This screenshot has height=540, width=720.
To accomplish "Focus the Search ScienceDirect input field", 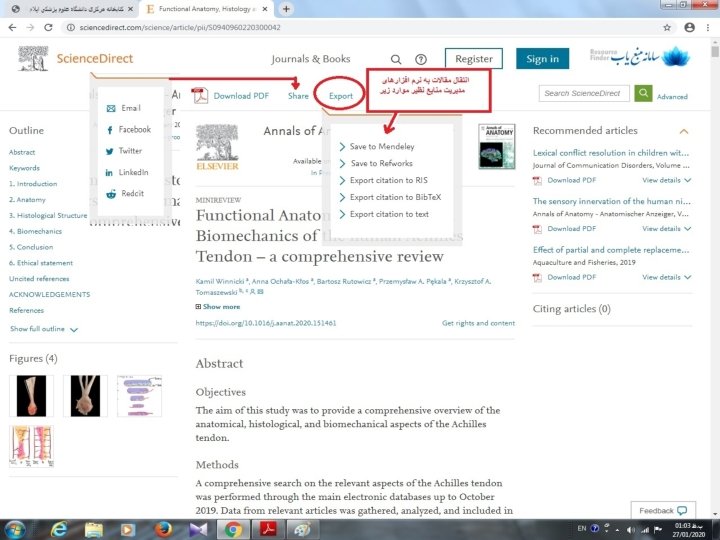I will tap(584, 93).
